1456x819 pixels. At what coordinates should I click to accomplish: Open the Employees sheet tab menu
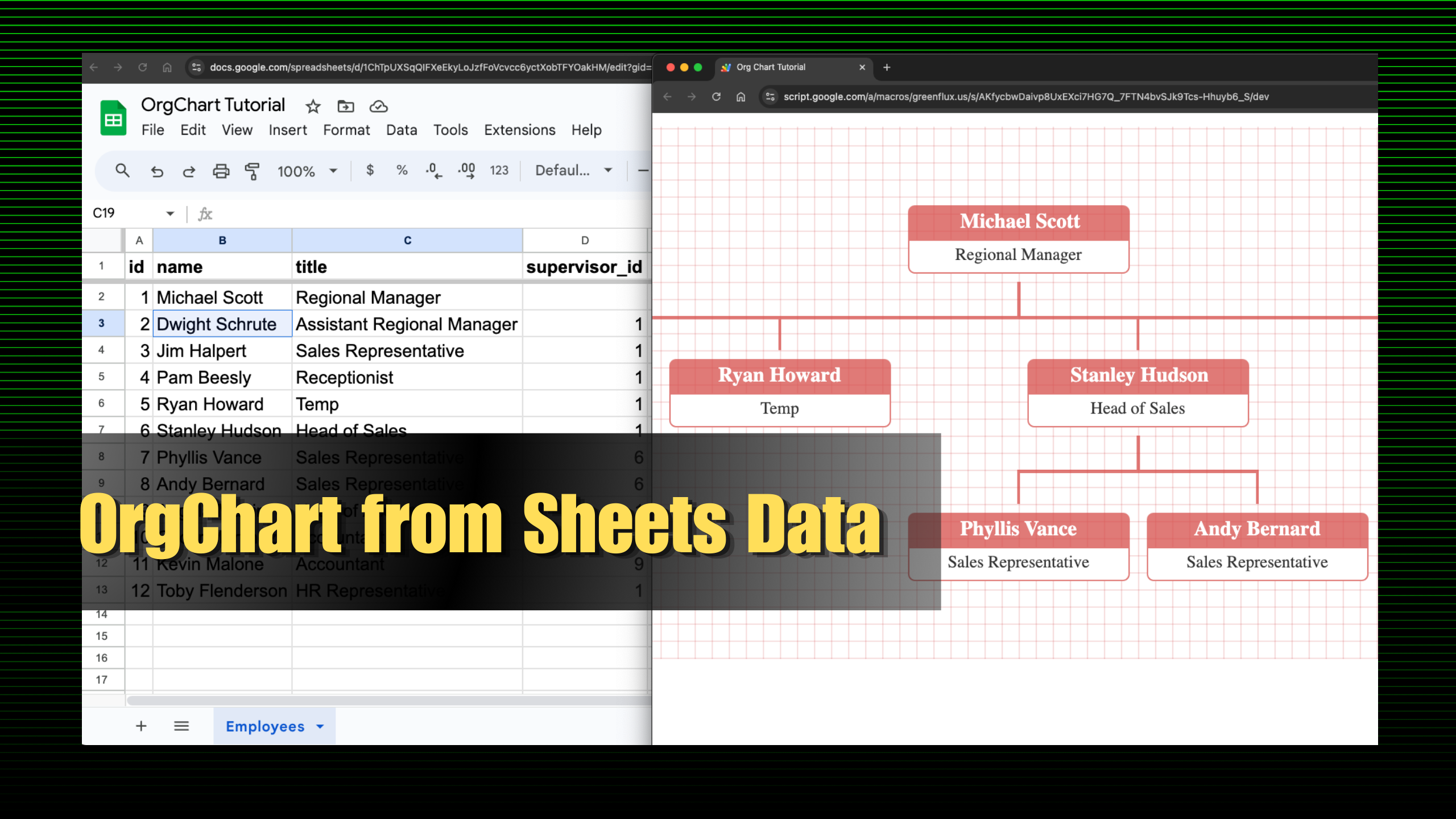pyautogui.click(x=319, y=726)
